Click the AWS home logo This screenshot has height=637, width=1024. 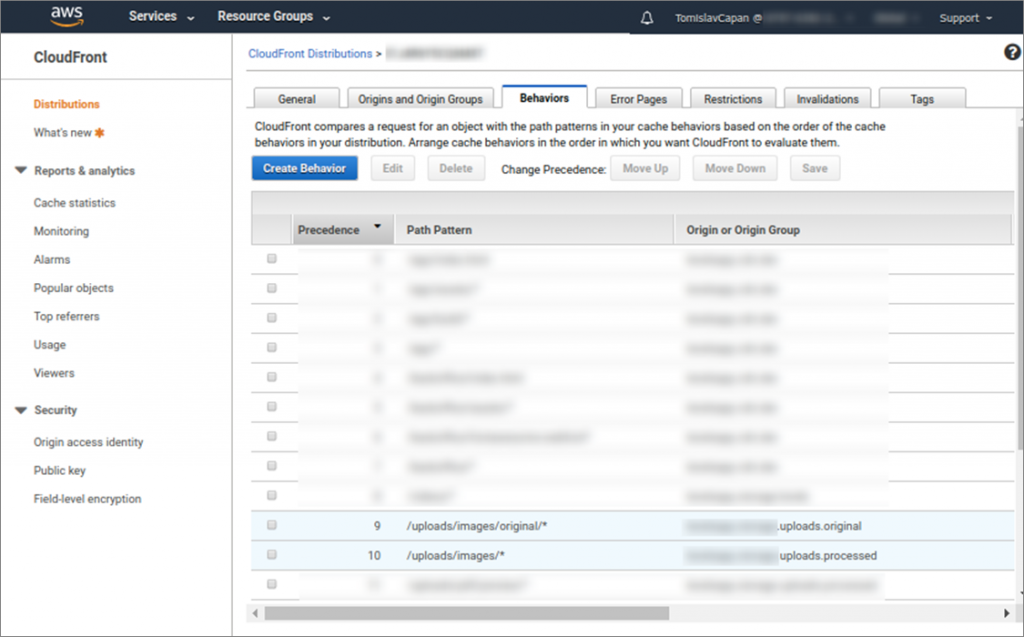point(66,15)
